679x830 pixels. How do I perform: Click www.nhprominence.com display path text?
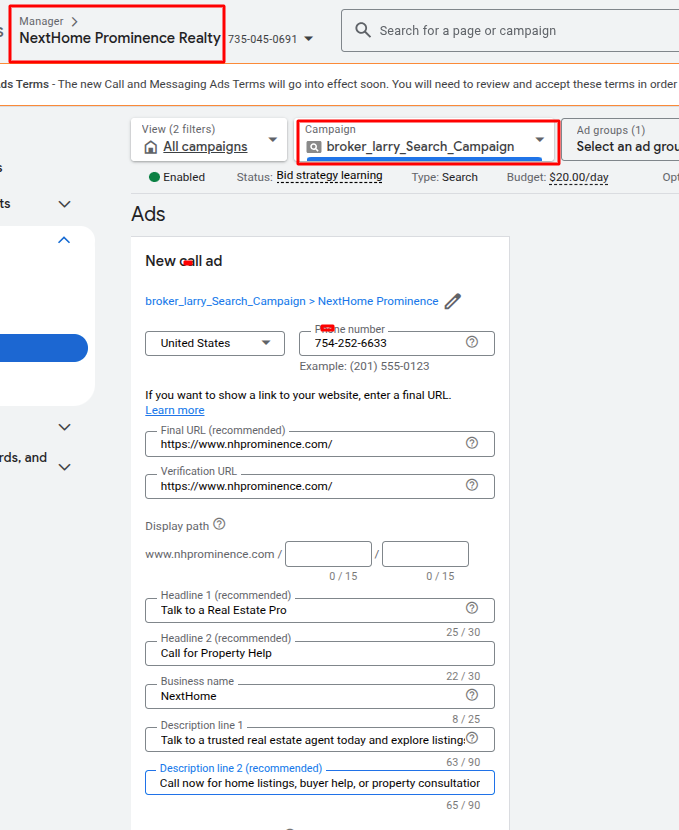tap(210, 554)
